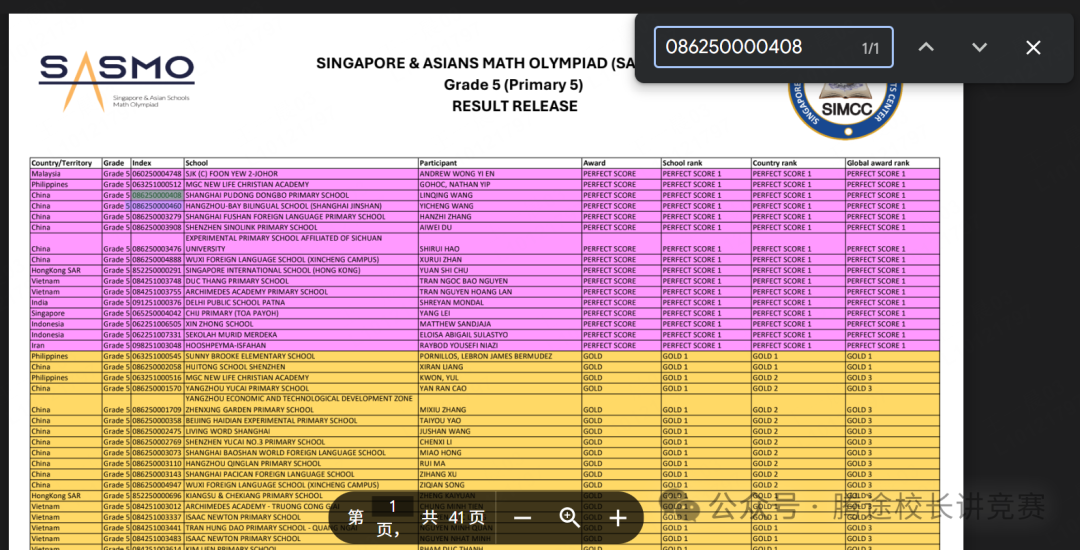The height and width of the screenshot is (550, 1080).
Task: Click the Participant column header
Action: pos(438,163)
